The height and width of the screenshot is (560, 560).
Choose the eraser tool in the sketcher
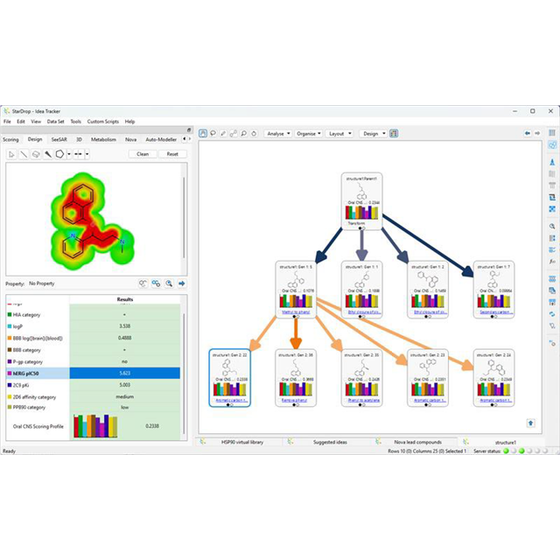(x=36, y=154)
